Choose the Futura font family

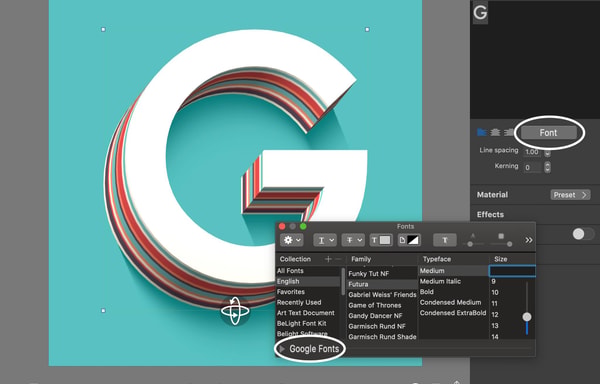[x=382, y=284]
